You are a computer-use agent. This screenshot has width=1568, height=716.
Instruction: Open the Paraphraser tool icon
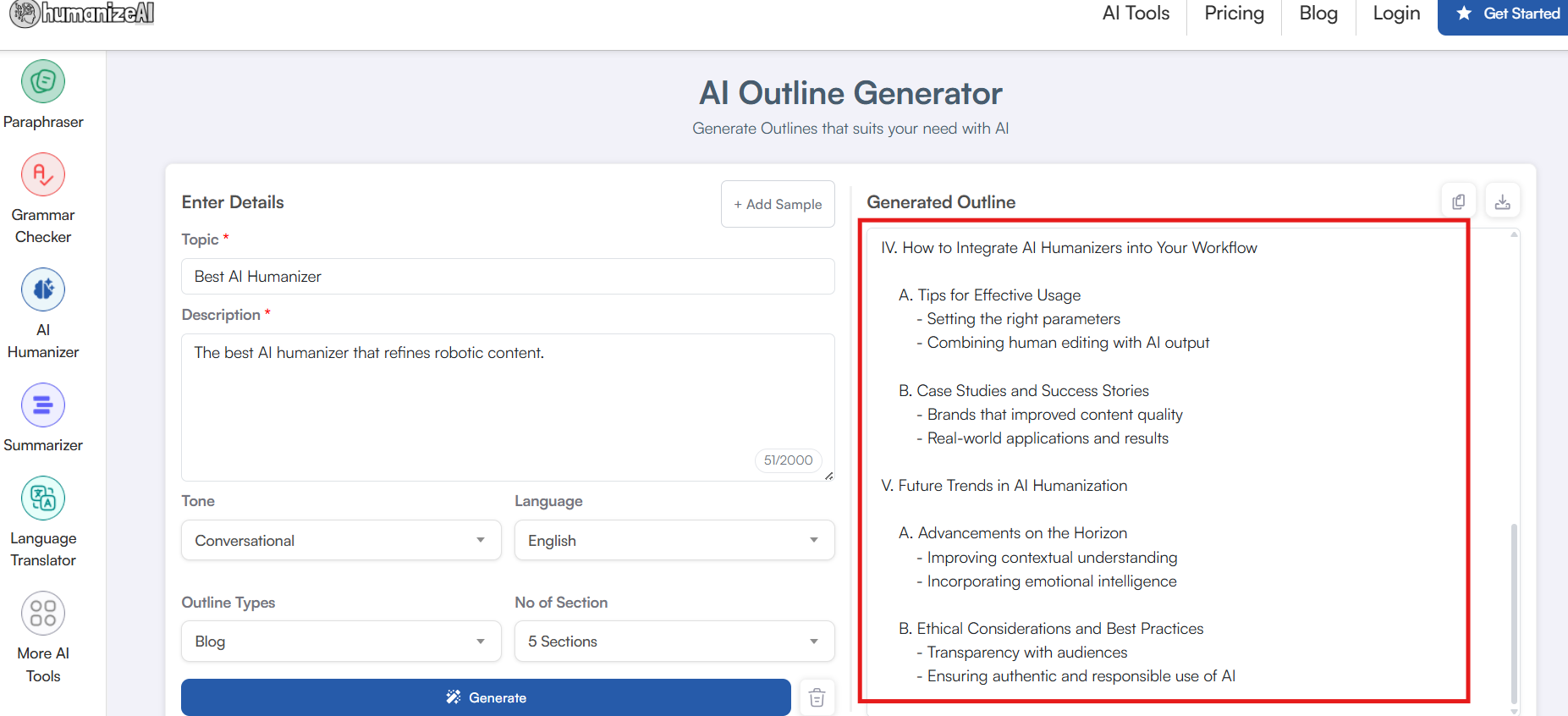coord(43,82)
